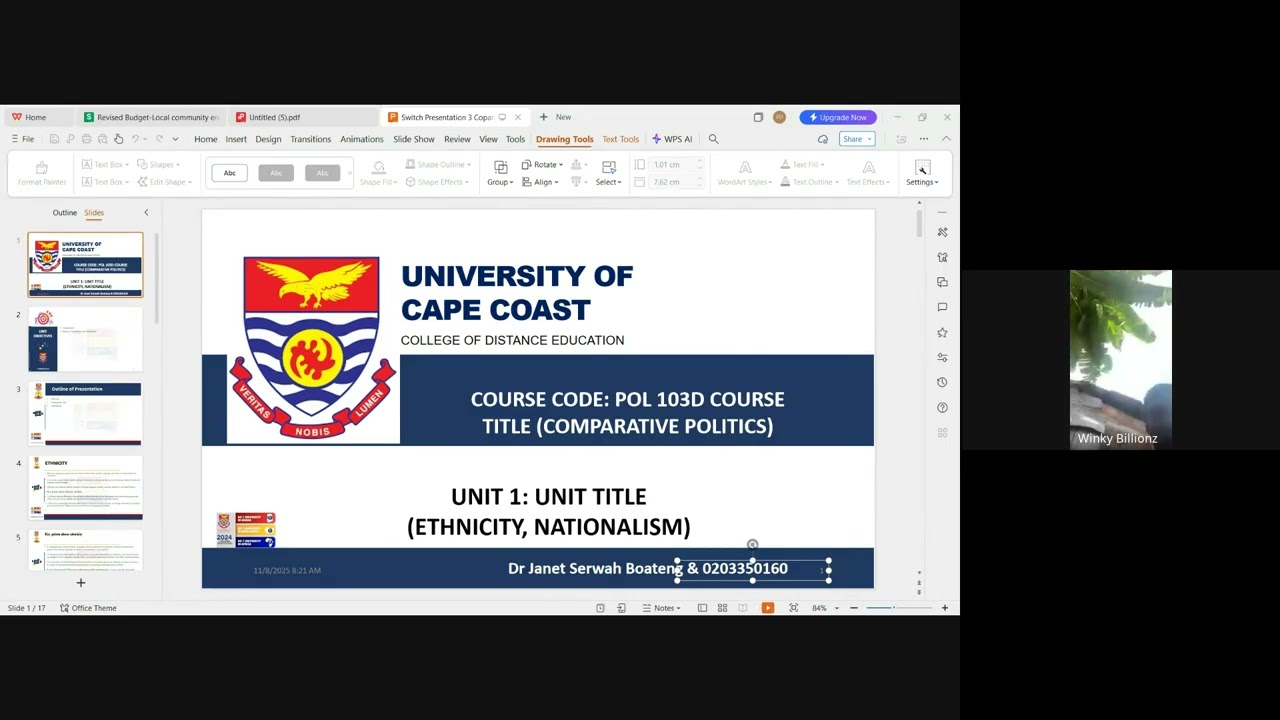Viewport: 1280px width, 720px height.
Task: Click the Upgrade Now button
Action: 838,117
